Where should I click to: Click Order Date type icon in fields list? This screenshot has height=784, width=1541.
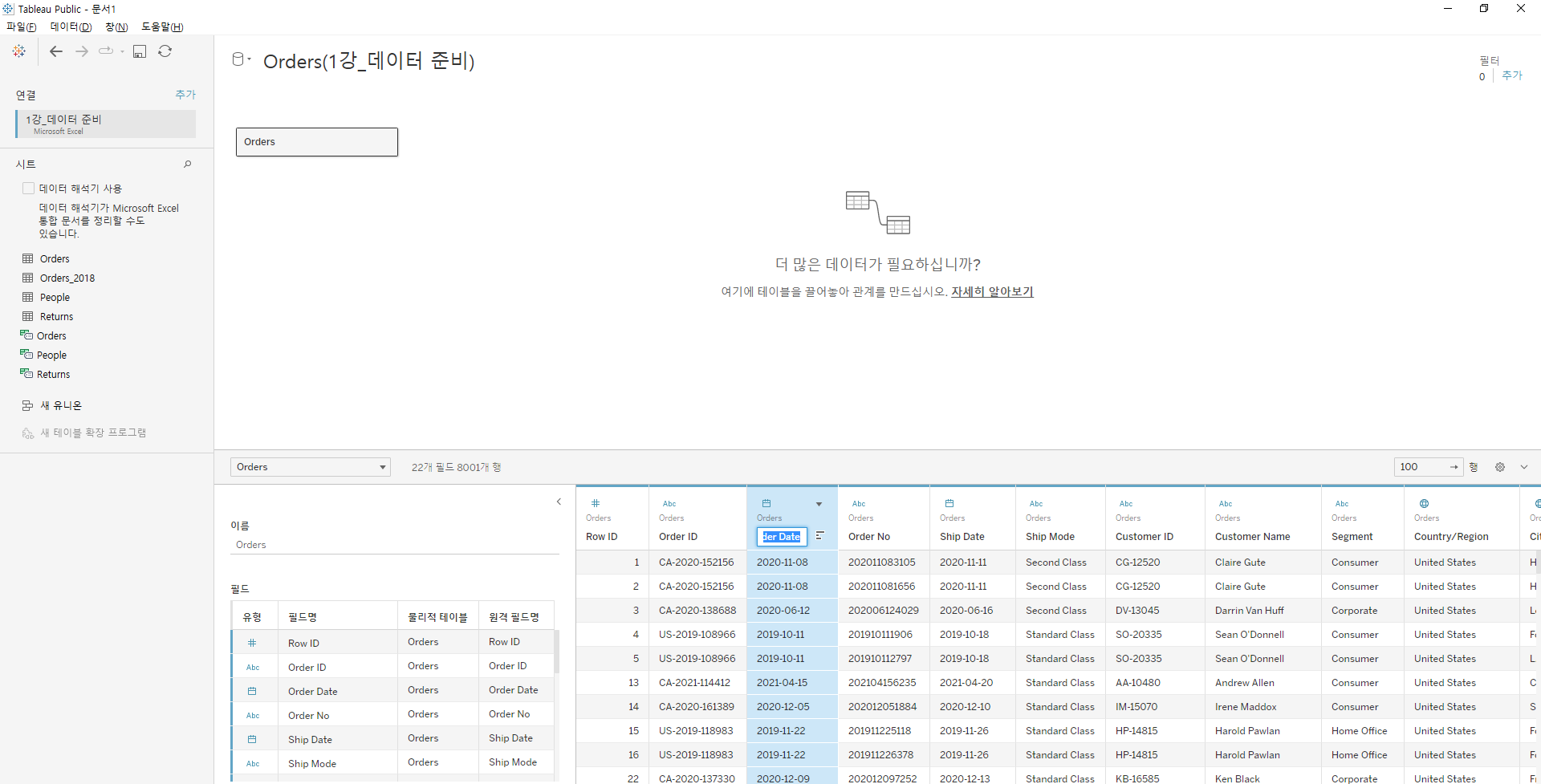[x=252, y=691]
